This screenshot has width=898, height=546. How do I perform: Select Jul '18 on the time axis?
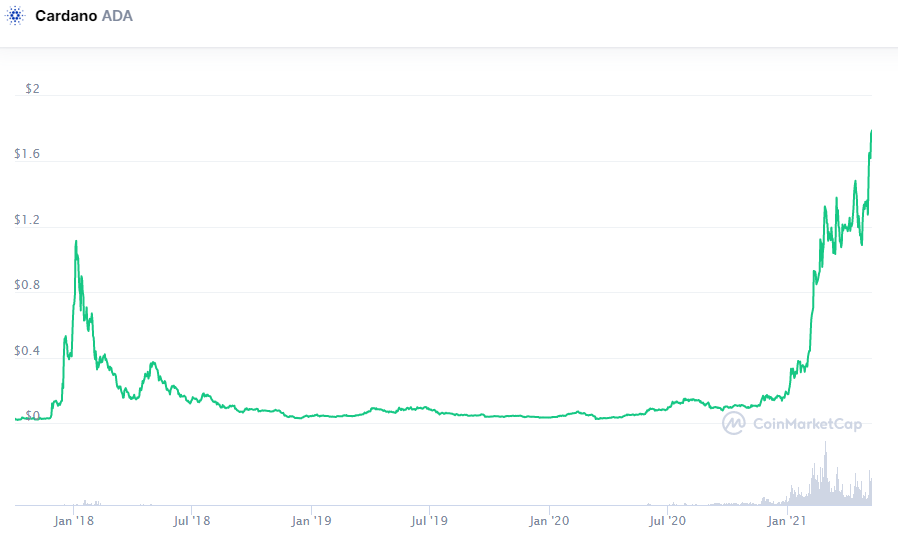(x=192, y=520)
